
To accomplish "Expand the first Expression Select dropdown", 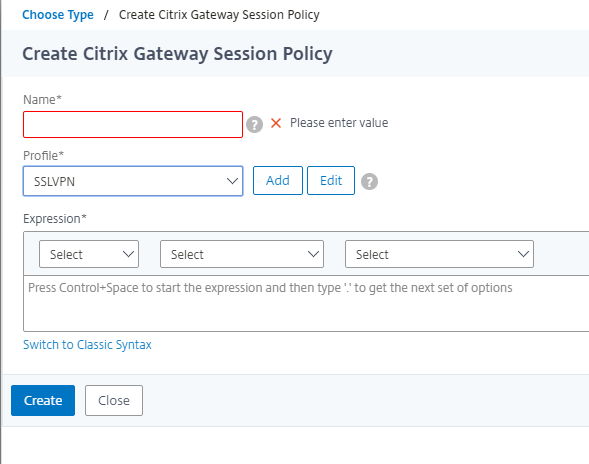I will (x=89, y=254).
